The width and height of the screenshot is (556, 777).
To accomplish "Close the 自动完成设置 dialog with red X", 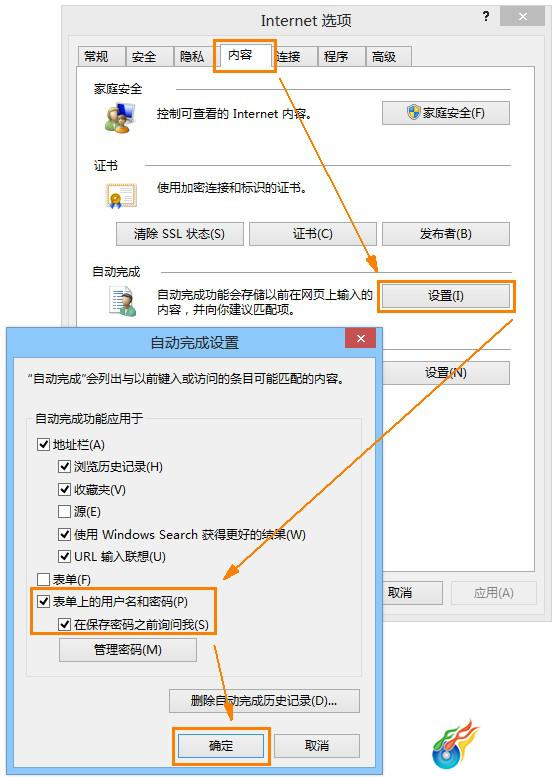I will 360,338.
